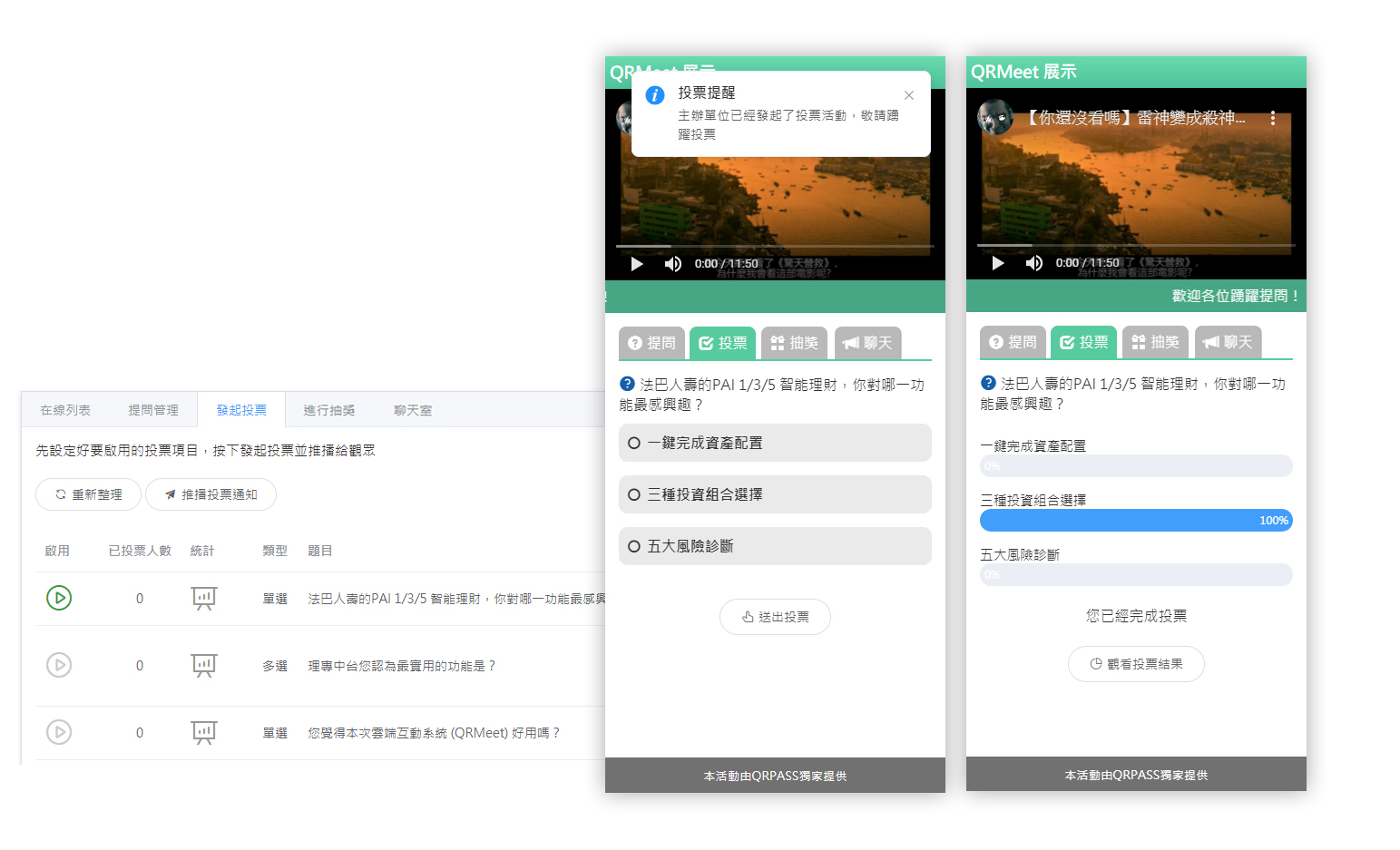
Task: Click the question mark icon in right phone poll
Action: pyautogui.click(x=988, y=383)
